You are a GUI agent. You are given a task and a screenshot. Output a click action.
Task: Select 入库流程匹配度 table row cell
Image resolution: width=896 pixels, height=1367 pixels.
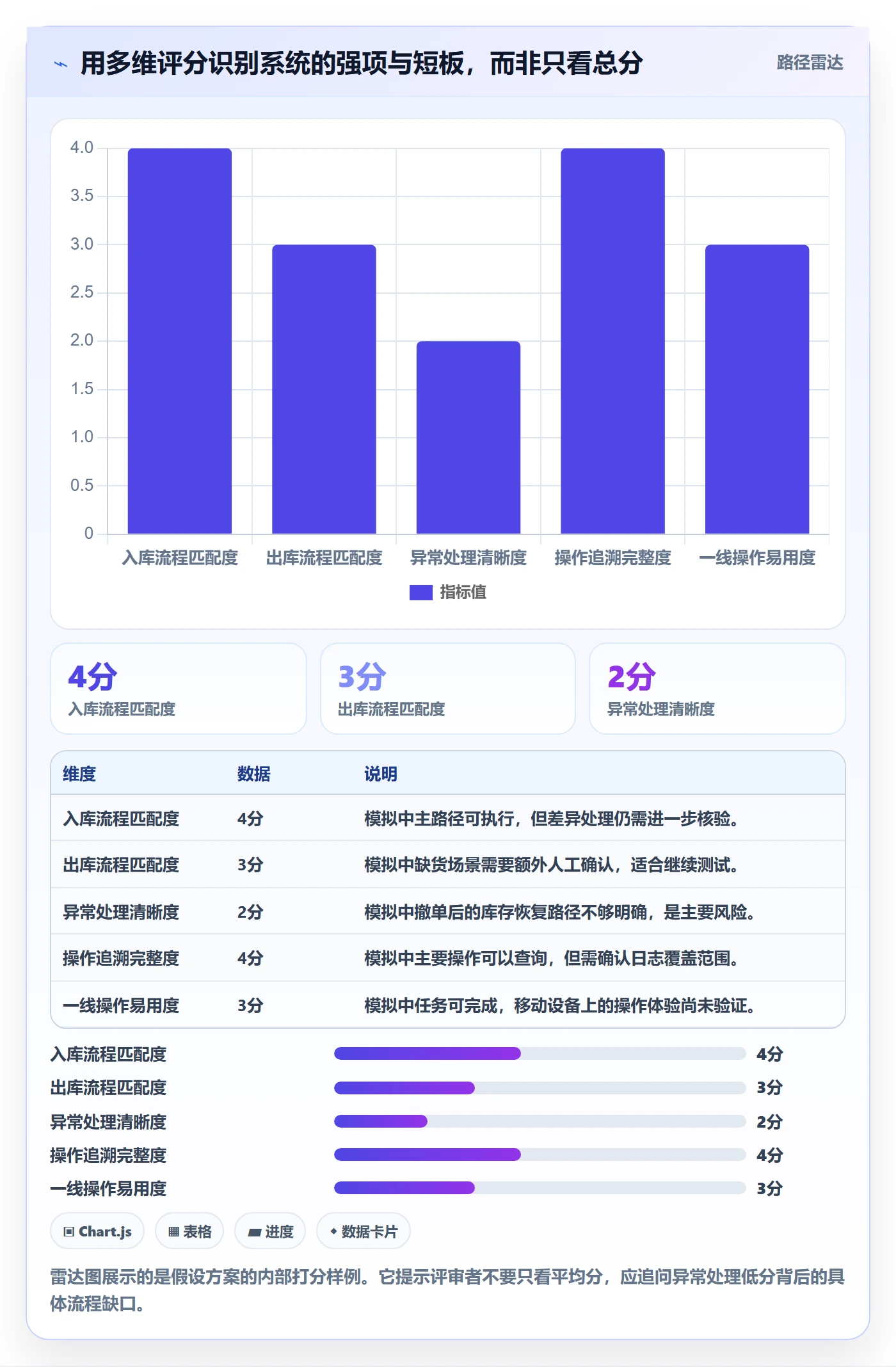click(121, 819)
